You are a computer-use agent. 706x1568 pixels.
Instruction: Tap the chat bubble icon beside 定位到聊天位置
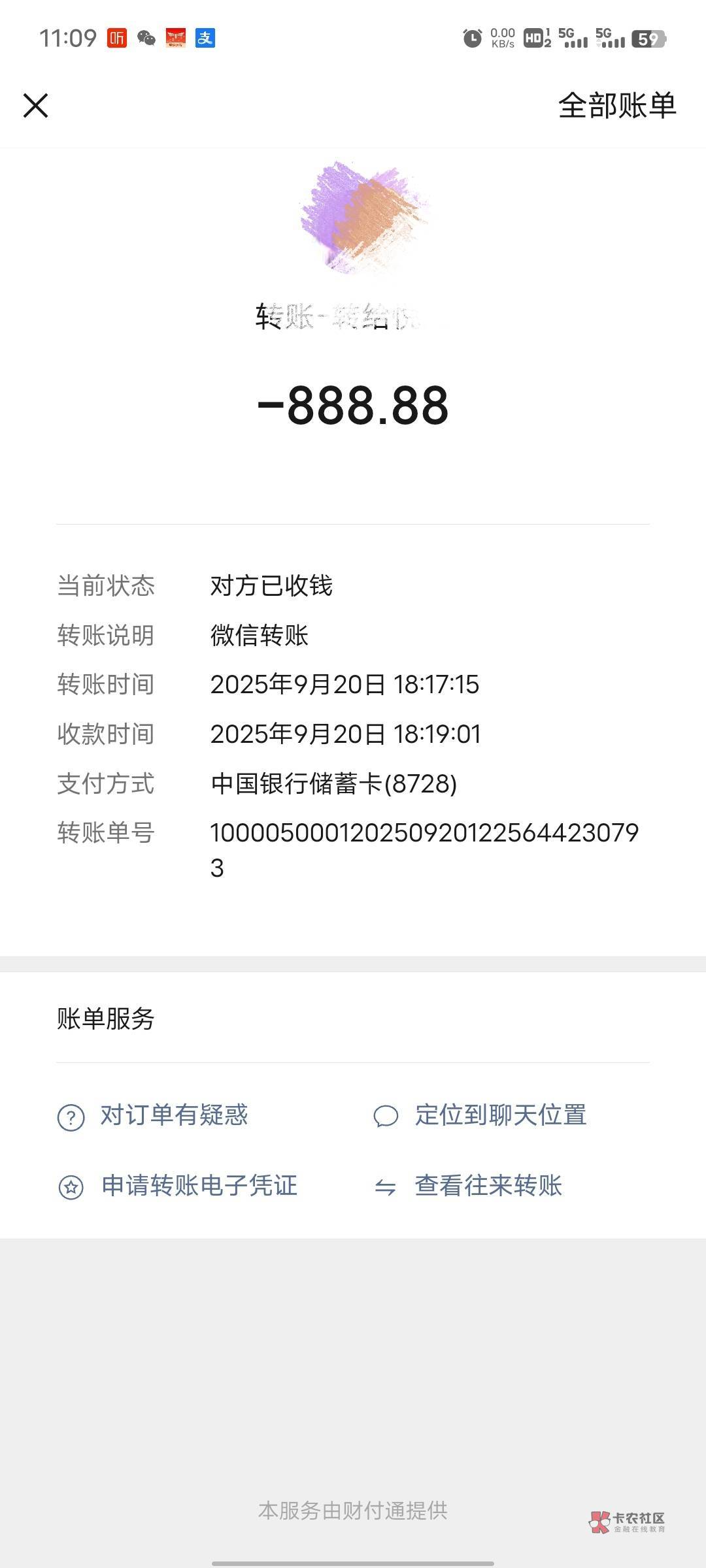[386, 1117]
